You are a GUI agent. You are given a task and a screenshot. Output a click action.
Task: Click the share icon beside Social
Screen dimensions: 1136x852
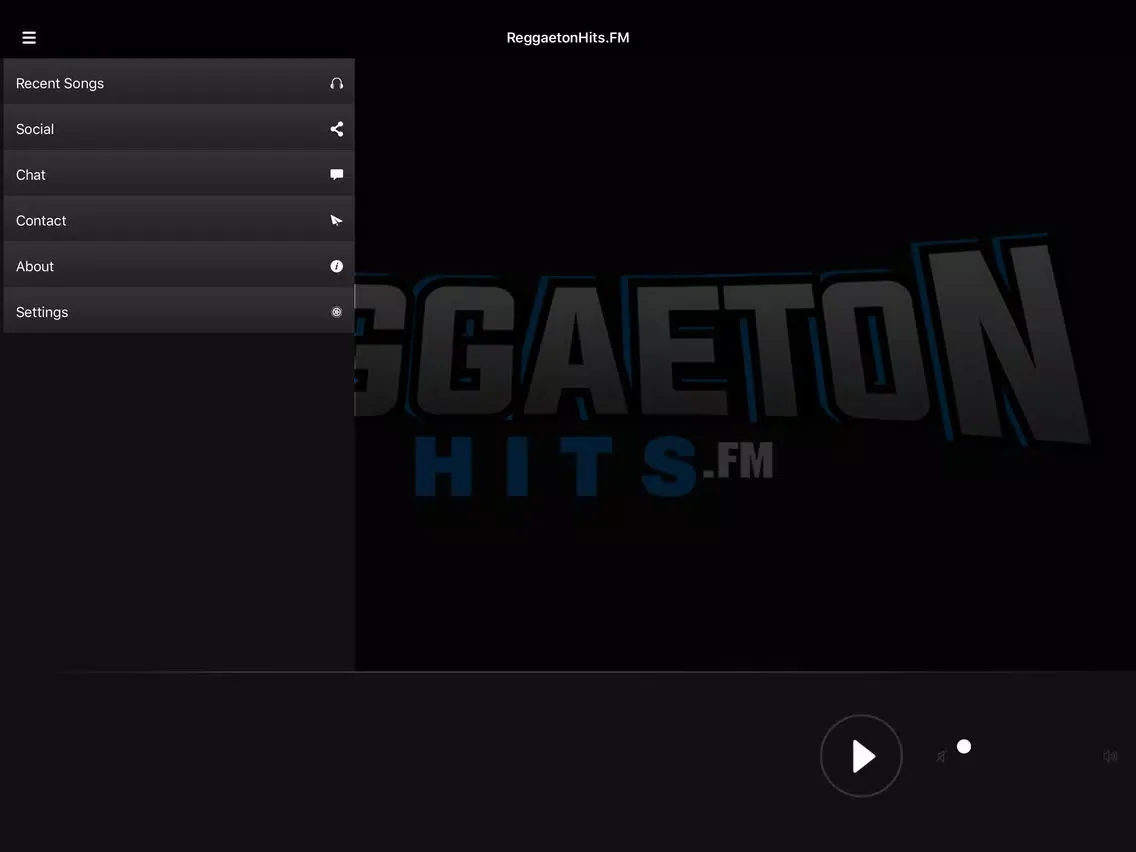click(336, 129)
